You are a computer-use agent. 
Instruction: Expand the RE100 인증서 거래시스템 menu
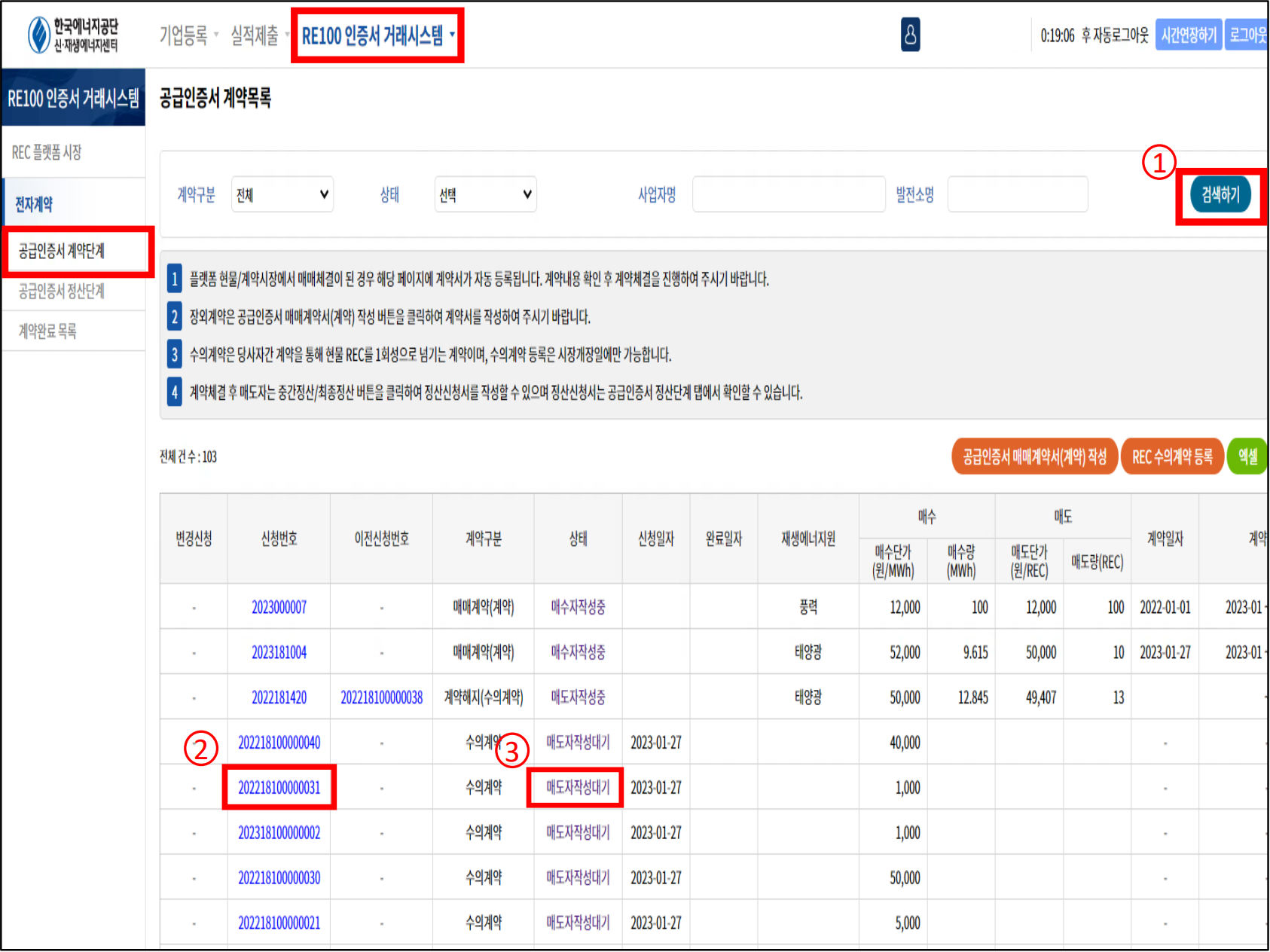tap(377, 35)
